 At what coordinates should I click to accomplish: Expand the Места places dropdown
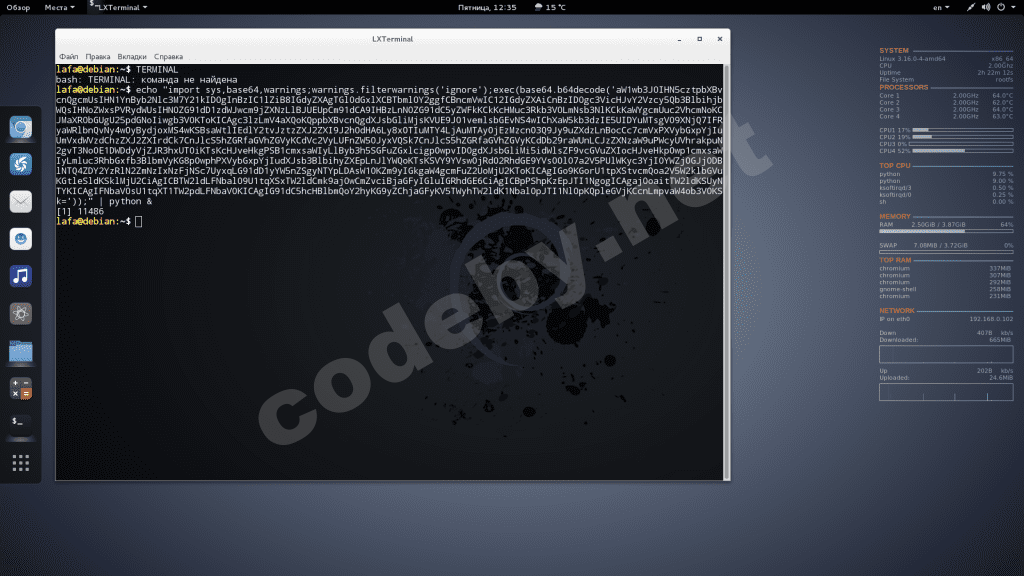pos(59,7)
